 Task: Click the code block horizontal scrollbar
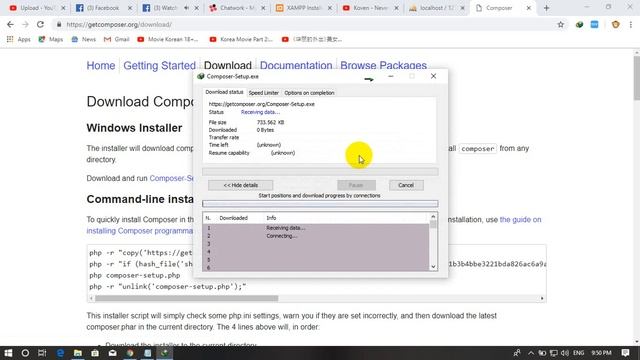click(187, 298)
